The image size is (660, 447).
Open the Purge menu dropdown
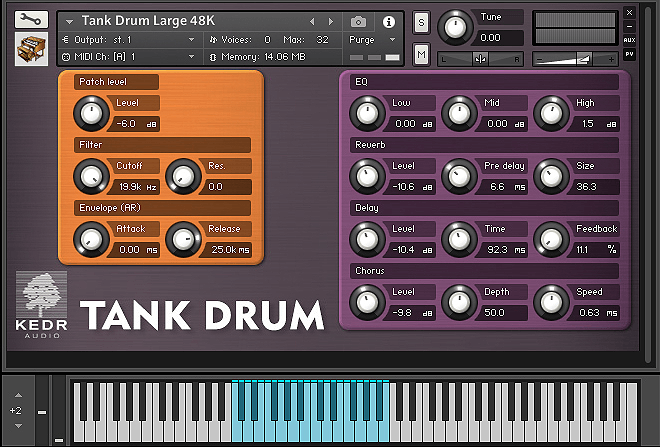373,40
